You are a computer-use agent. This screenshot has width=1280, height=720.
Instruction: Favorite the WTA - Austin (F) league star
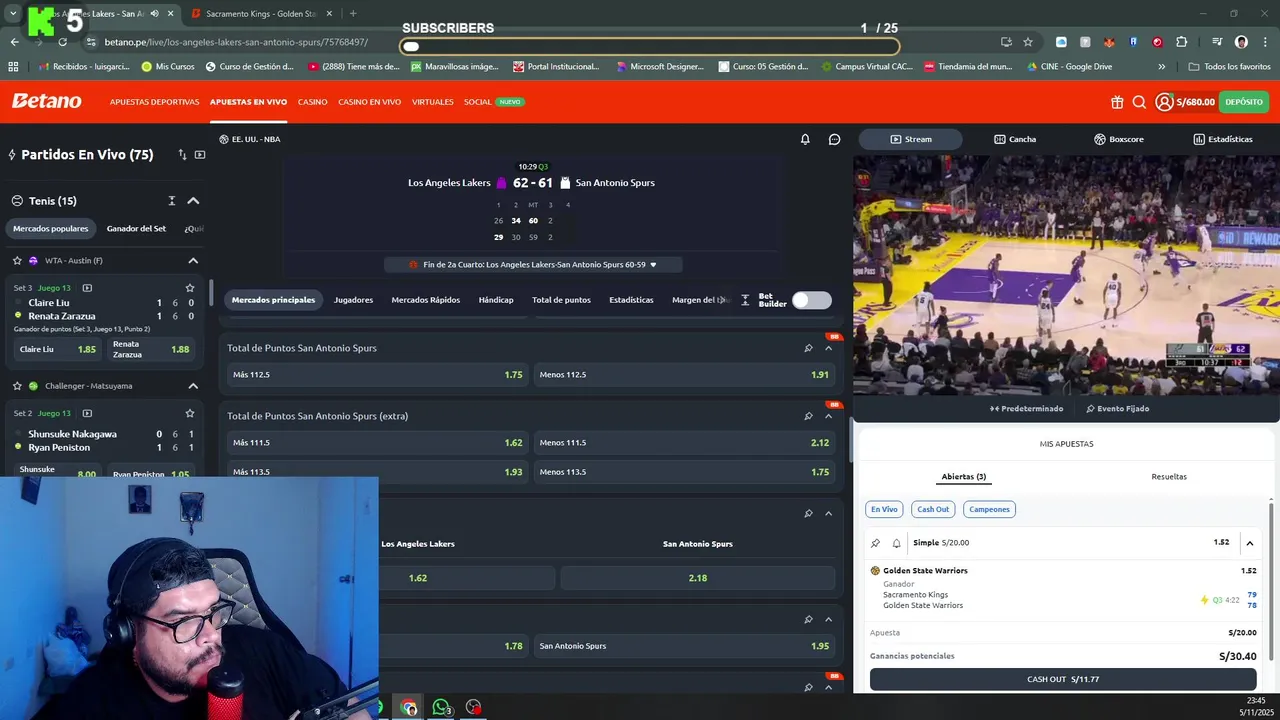tap(17, 261)
